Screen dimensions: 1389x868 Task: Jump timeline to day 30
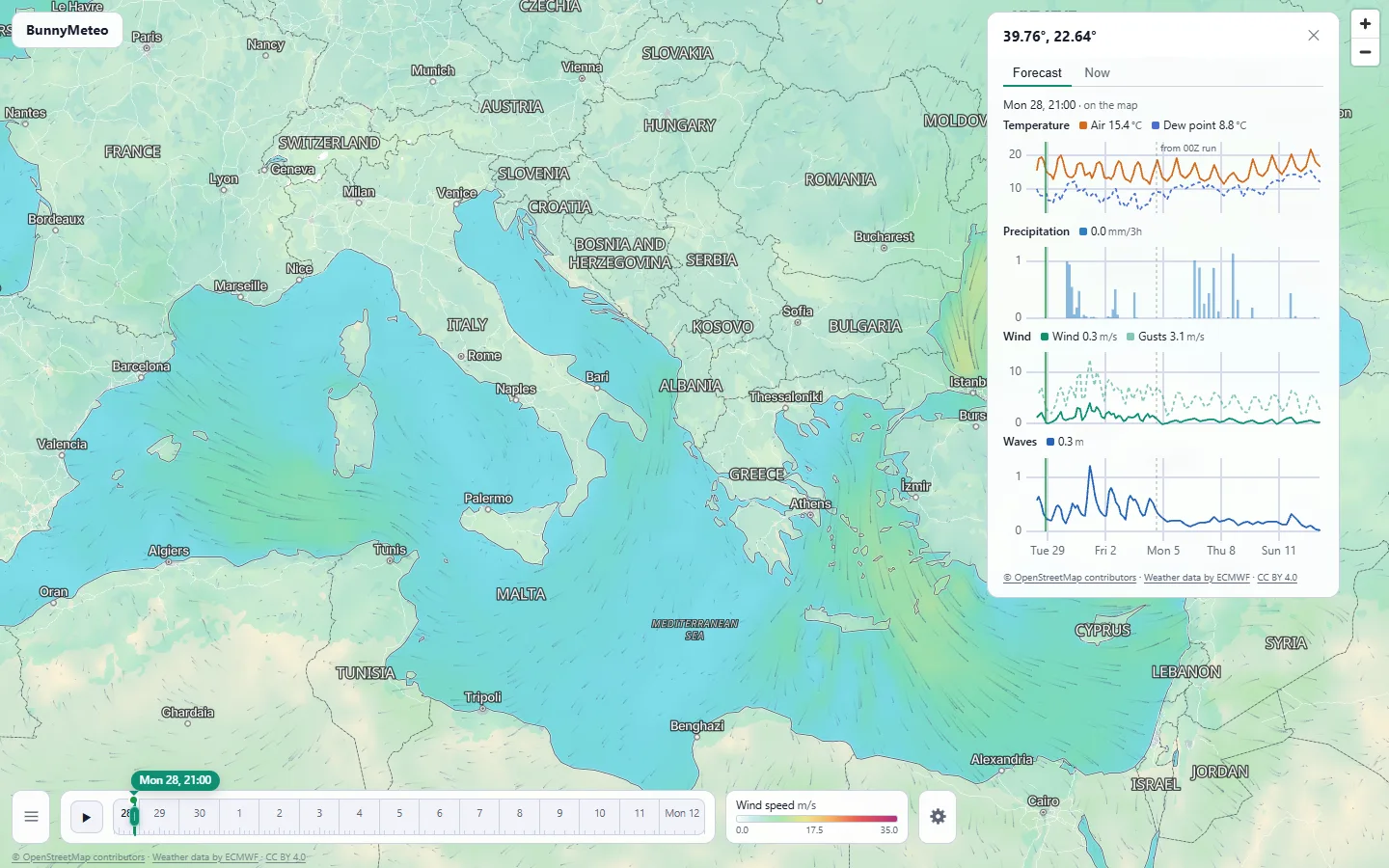click(200, 814)
